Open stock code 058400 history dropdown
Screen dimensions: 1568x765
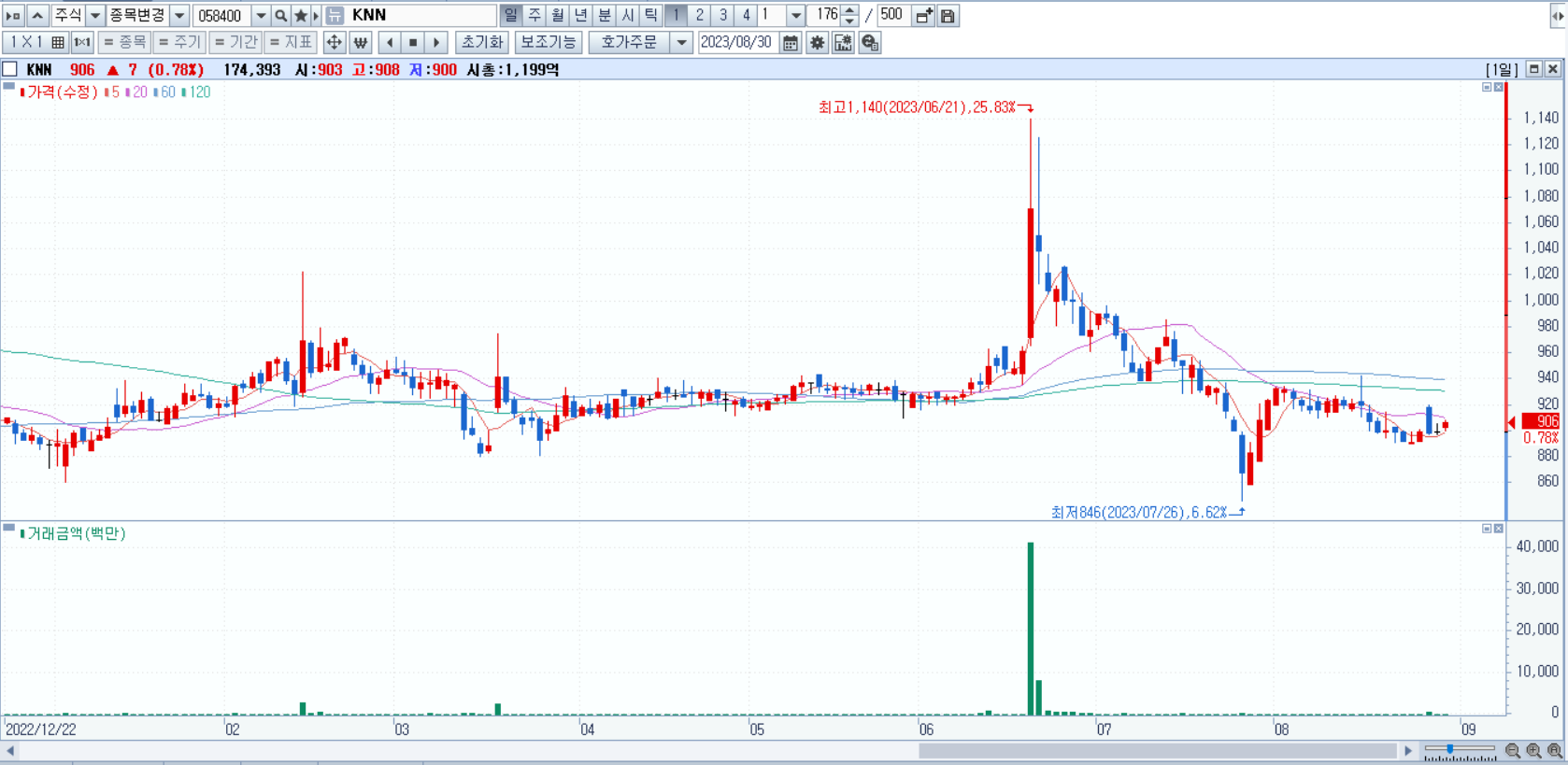click(261, 16)
